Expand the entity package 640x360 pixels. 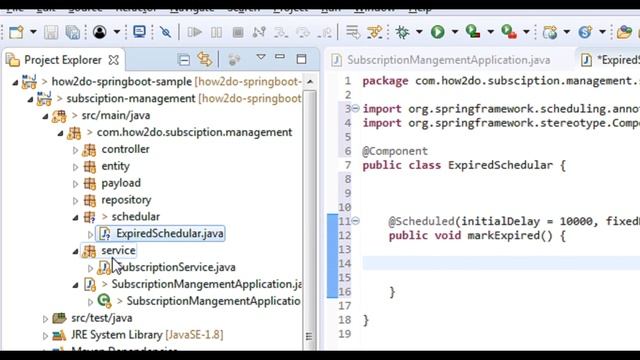pos(76,167)
